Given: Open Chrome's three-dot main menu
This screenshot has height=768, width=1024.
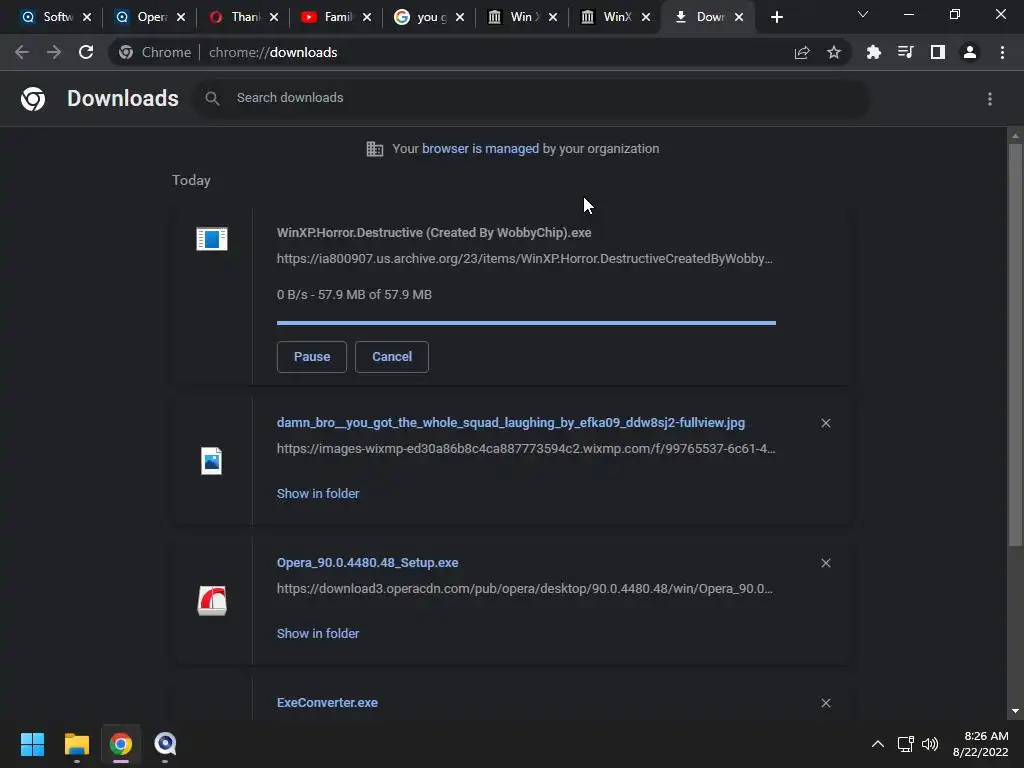Looking at the screenshot, I should tap(1002, 52).
